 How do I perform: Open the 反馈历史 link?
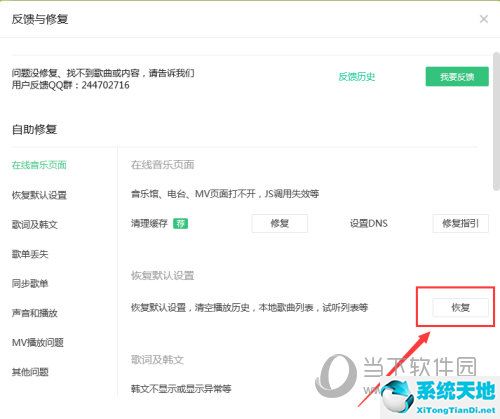[357, 77]
